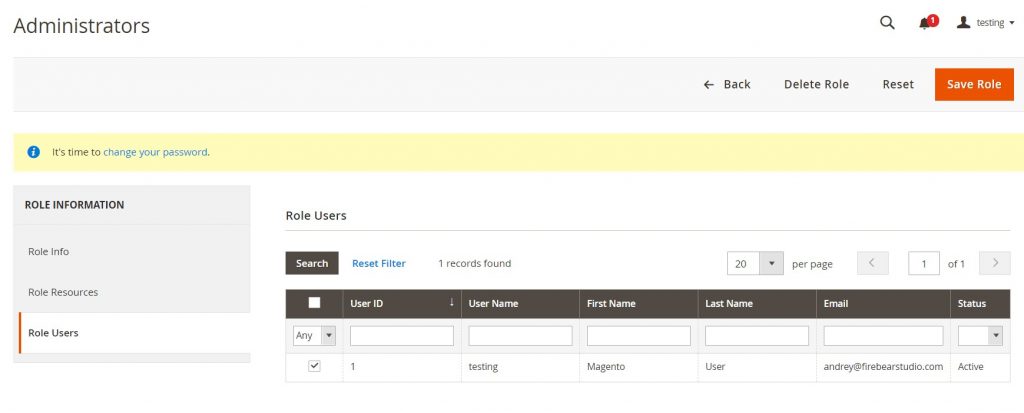Go to the next page arrow

(994, 263)
